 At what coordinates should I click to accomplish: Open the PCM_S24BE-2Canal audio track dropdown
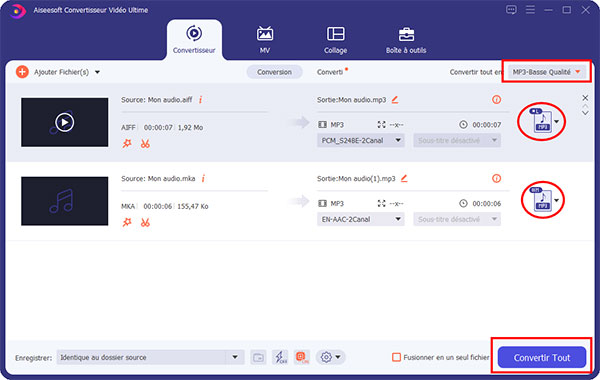360,140
